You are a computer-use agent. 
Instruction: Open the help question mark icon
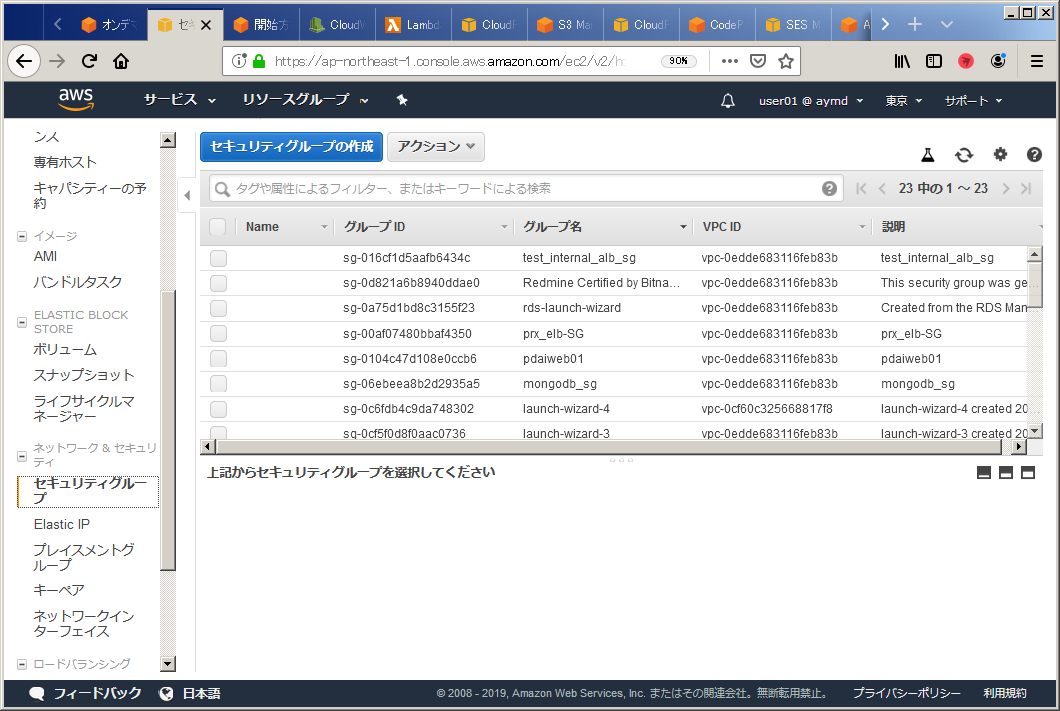pos(1034,155)
